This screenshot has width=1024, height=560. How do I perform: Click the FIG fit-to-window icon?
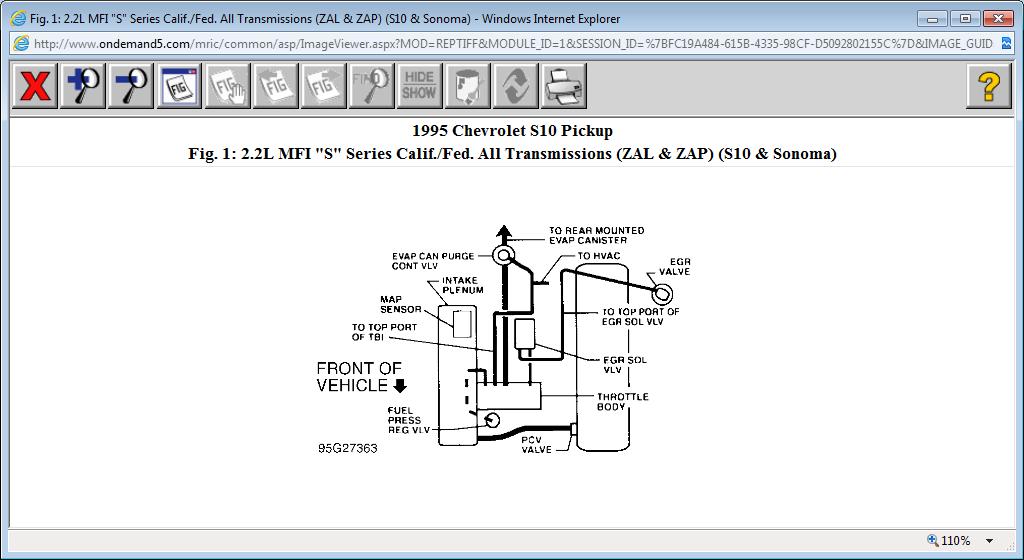(x=179, y=86)
